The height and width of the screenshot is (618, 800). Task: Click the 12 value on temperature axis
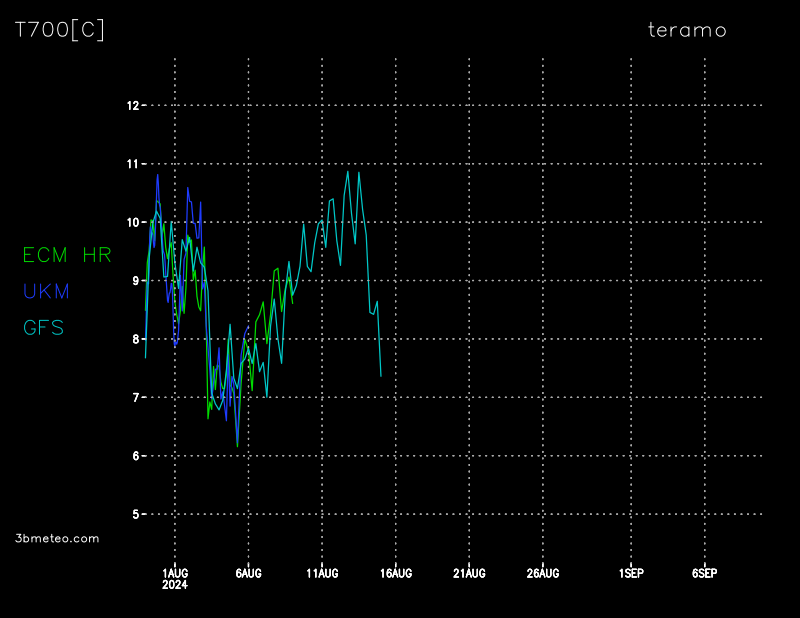(x=133, y=105)
